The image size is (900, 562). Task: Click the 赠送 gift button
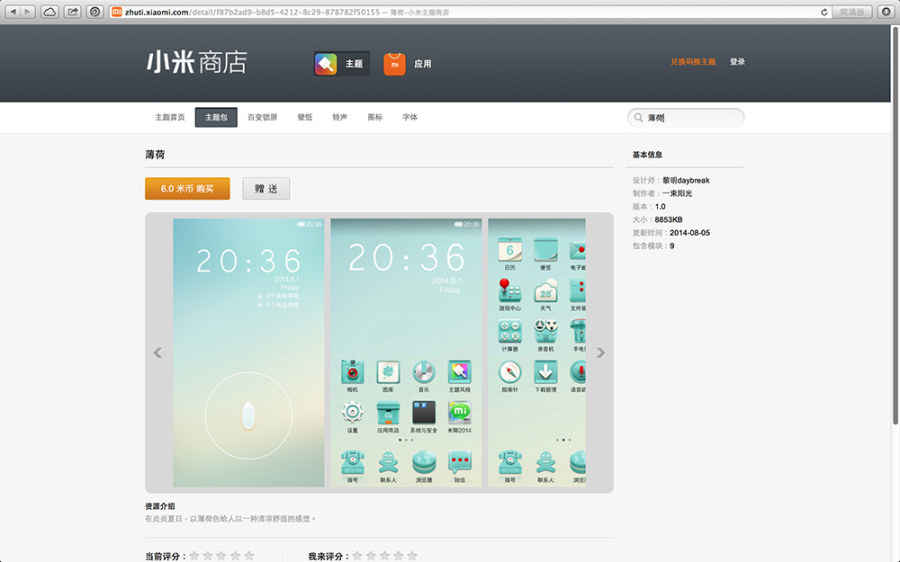pos(266,188)
